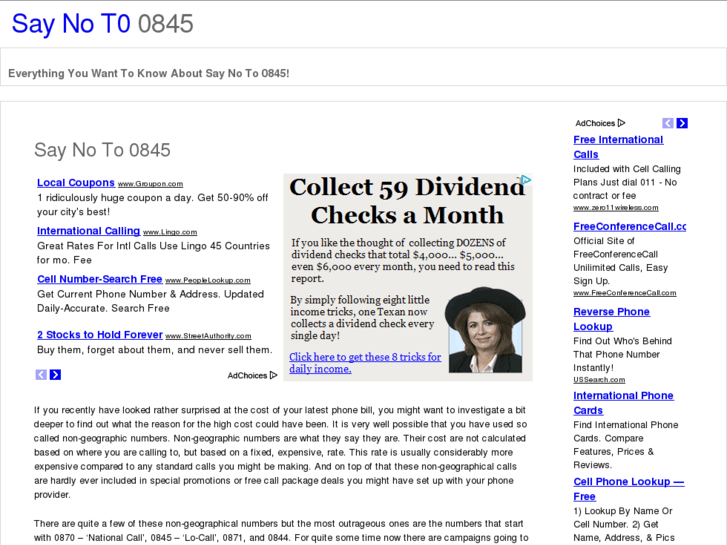Visit the www.StreetAuthority.com link

click(208, 336)
